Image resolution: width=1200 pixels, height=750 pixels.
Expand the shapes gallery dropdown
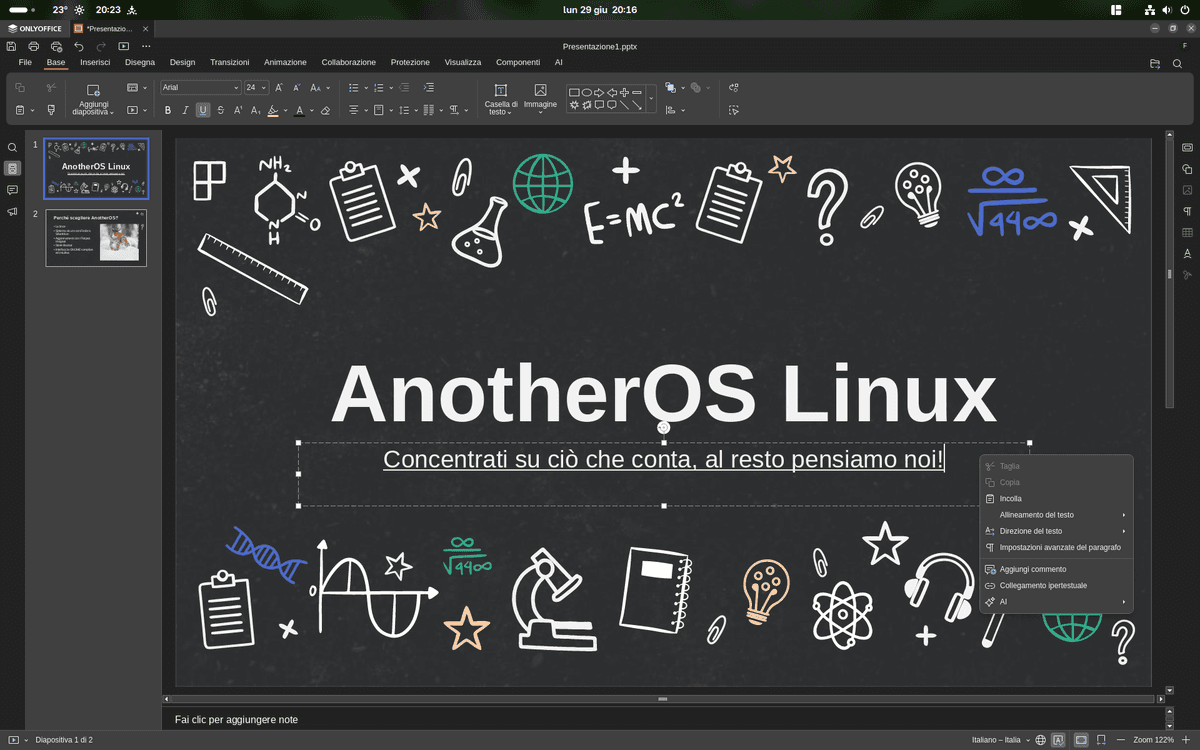point(651,98)
